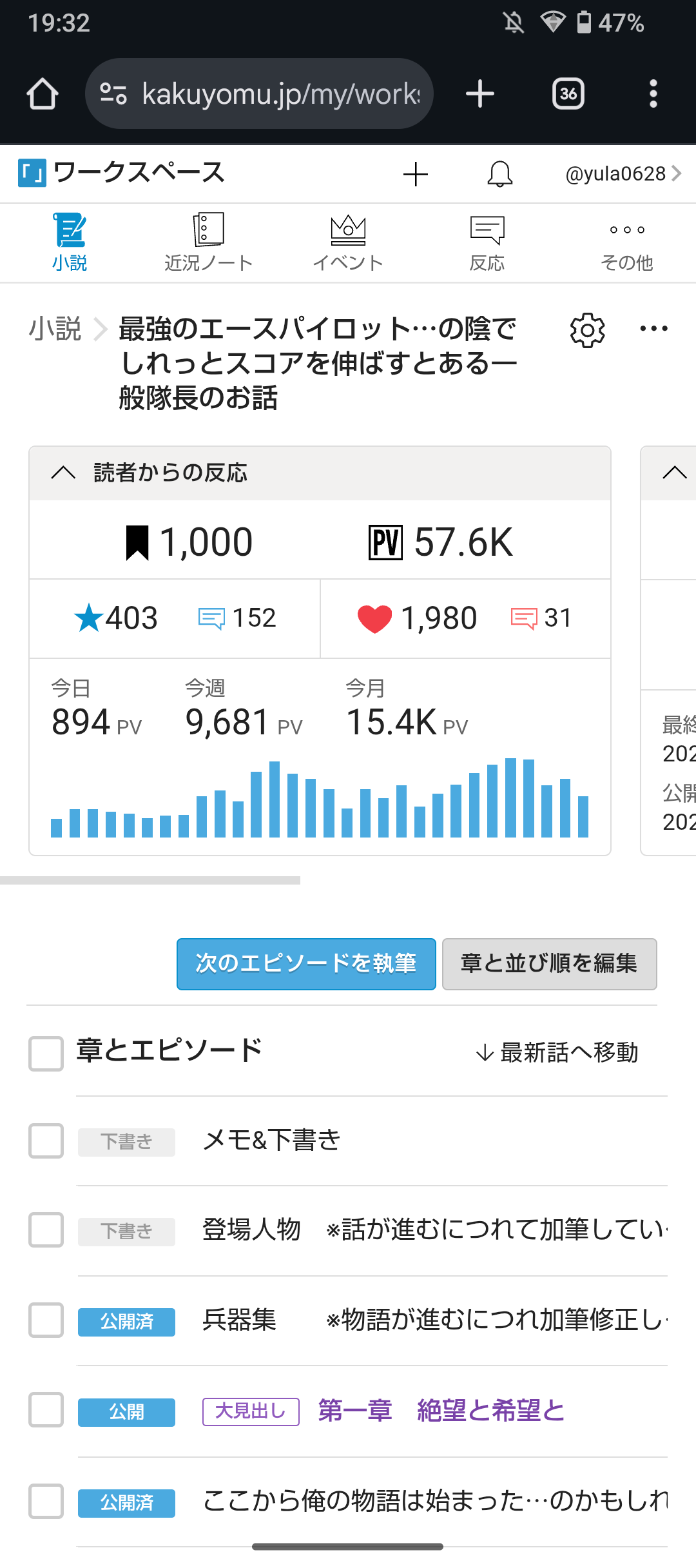
Task: Open the three-dot menu beside novel title
Action: [653, 329]
